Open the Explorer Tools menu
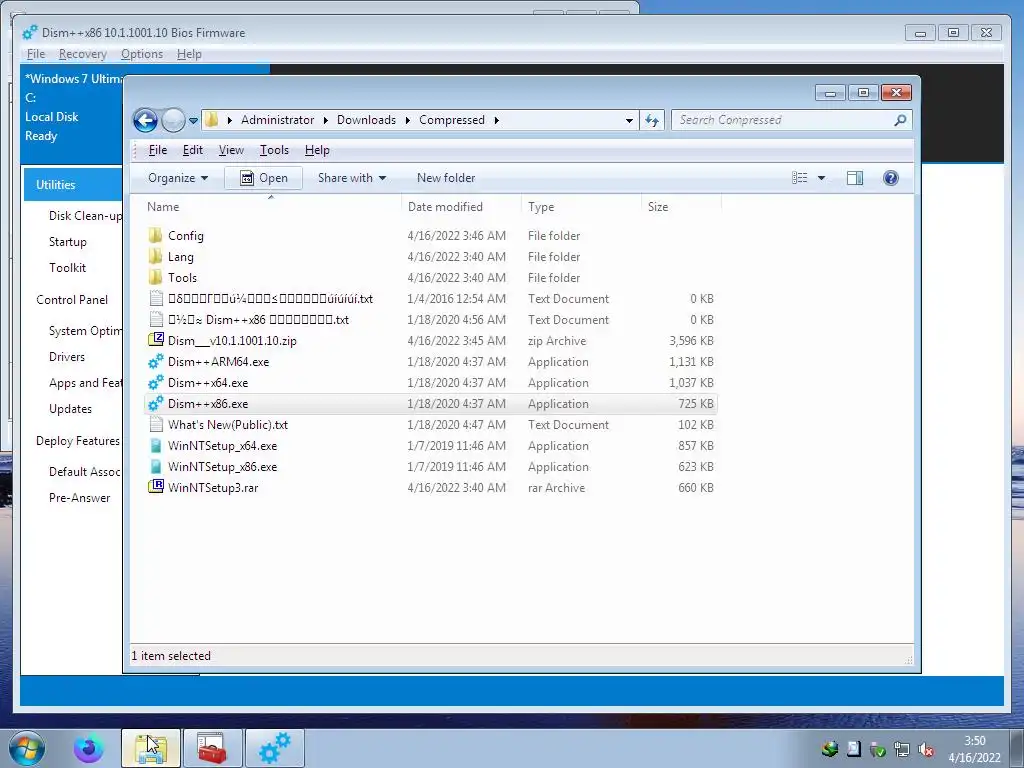 pos(274,150)
